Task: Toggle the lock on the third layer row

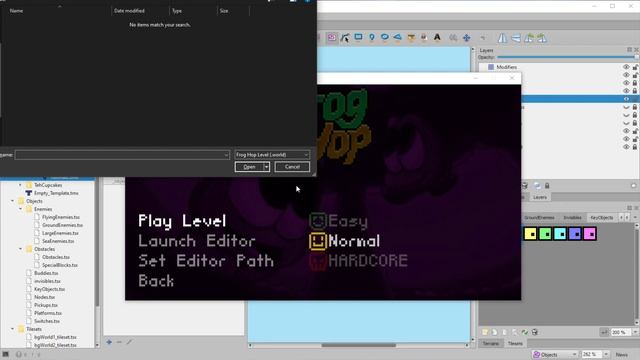Action: click(635, 83)
